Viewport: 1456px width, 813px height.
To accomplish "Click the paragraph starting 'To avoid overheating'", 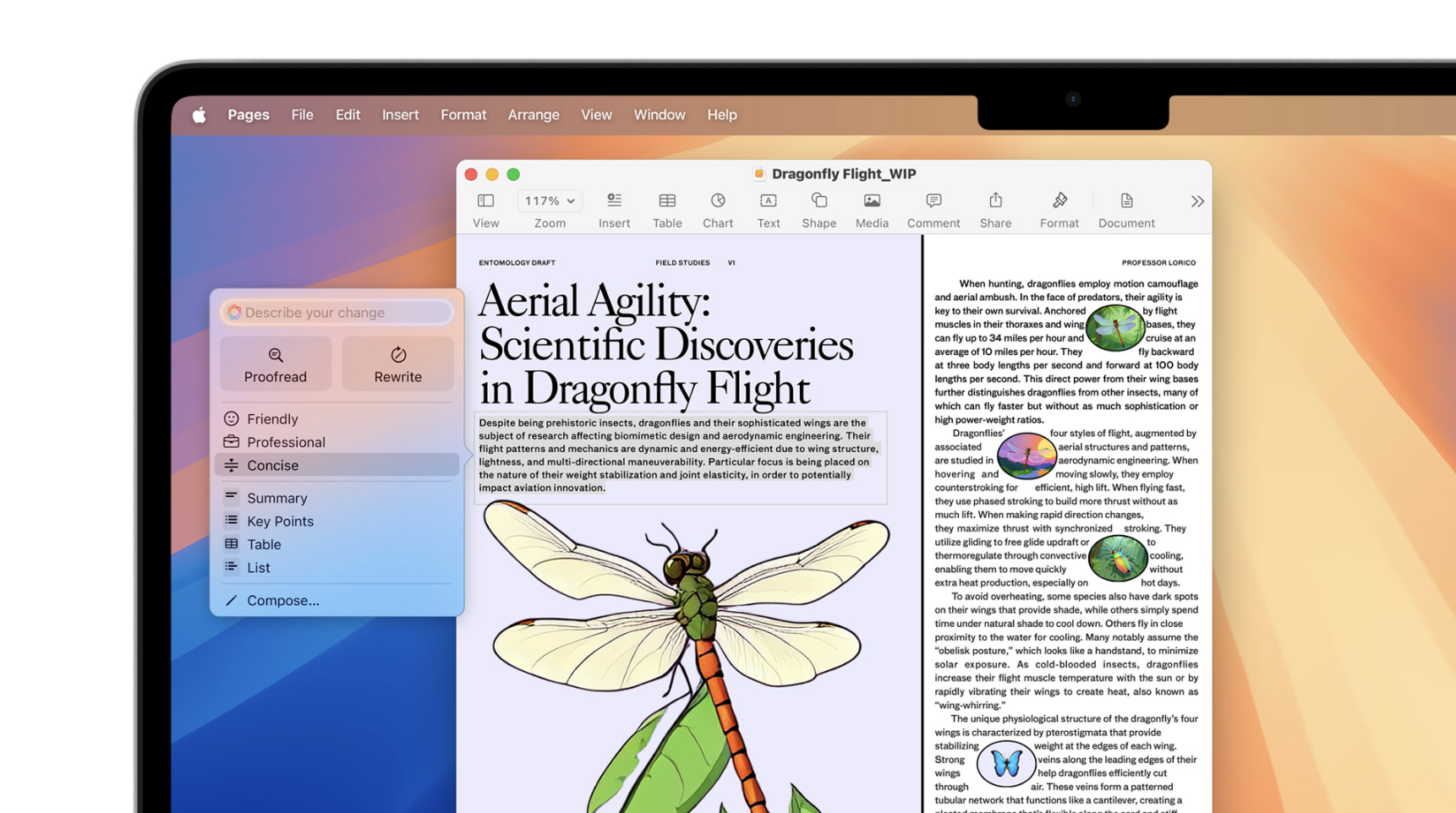I will [x=1066, y=651].
